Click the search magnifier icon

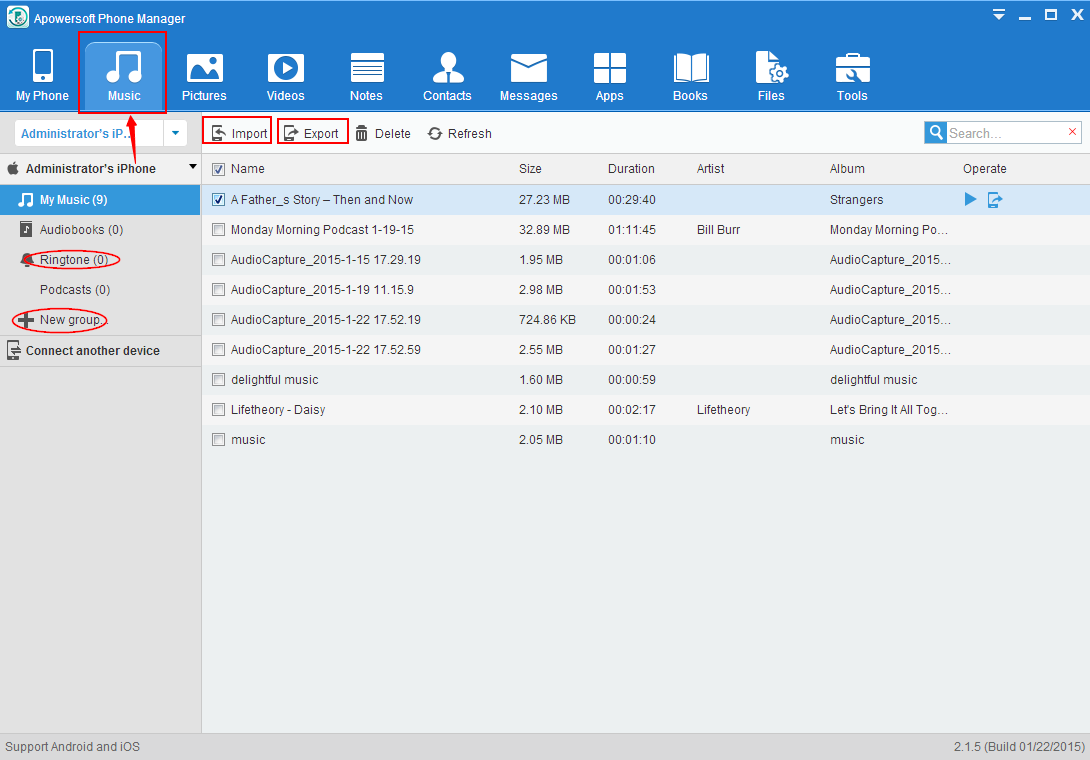click(935, 133)
